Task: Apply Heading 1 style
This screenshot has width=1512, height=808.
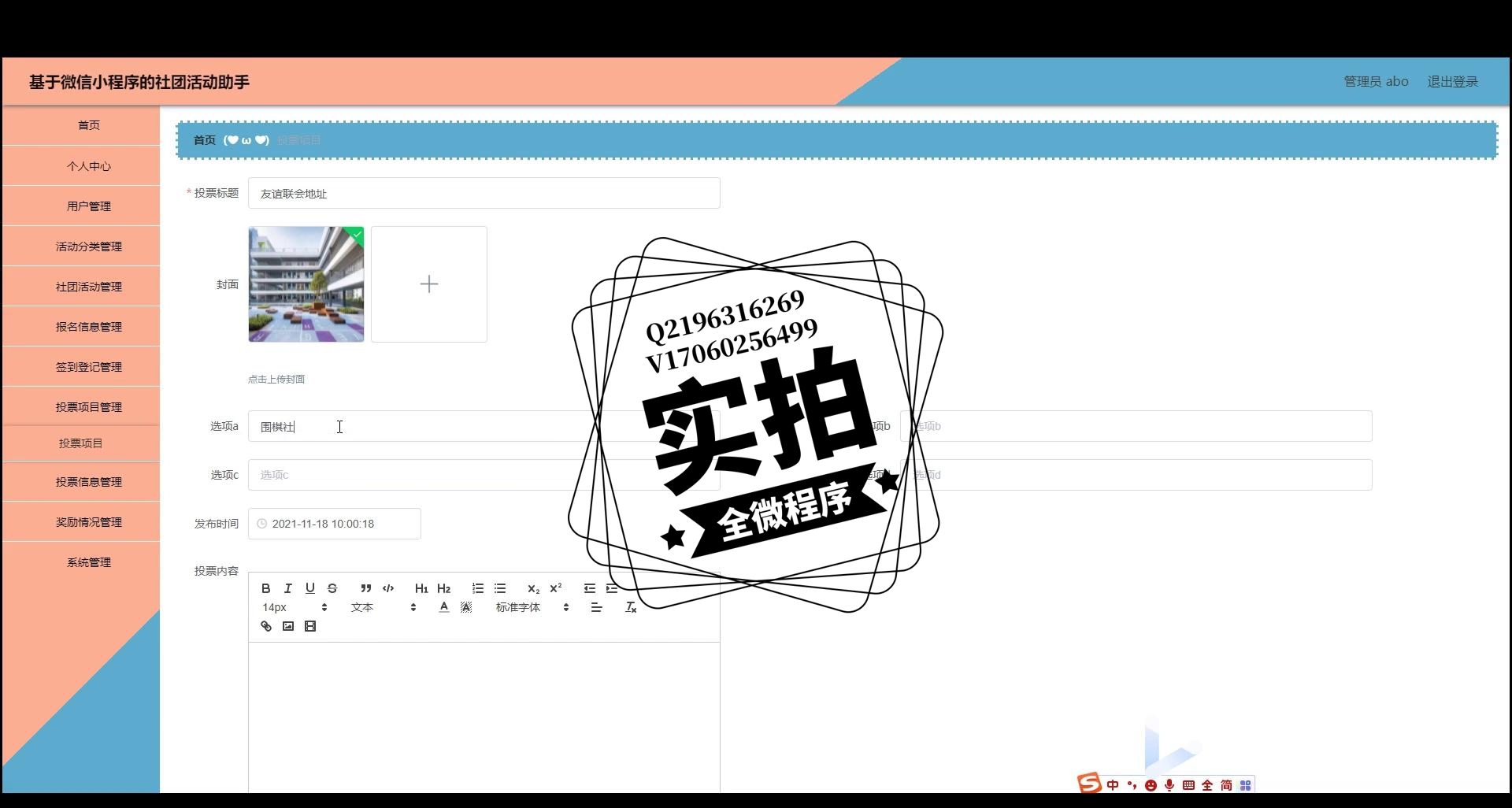Action: pos(421,588)
